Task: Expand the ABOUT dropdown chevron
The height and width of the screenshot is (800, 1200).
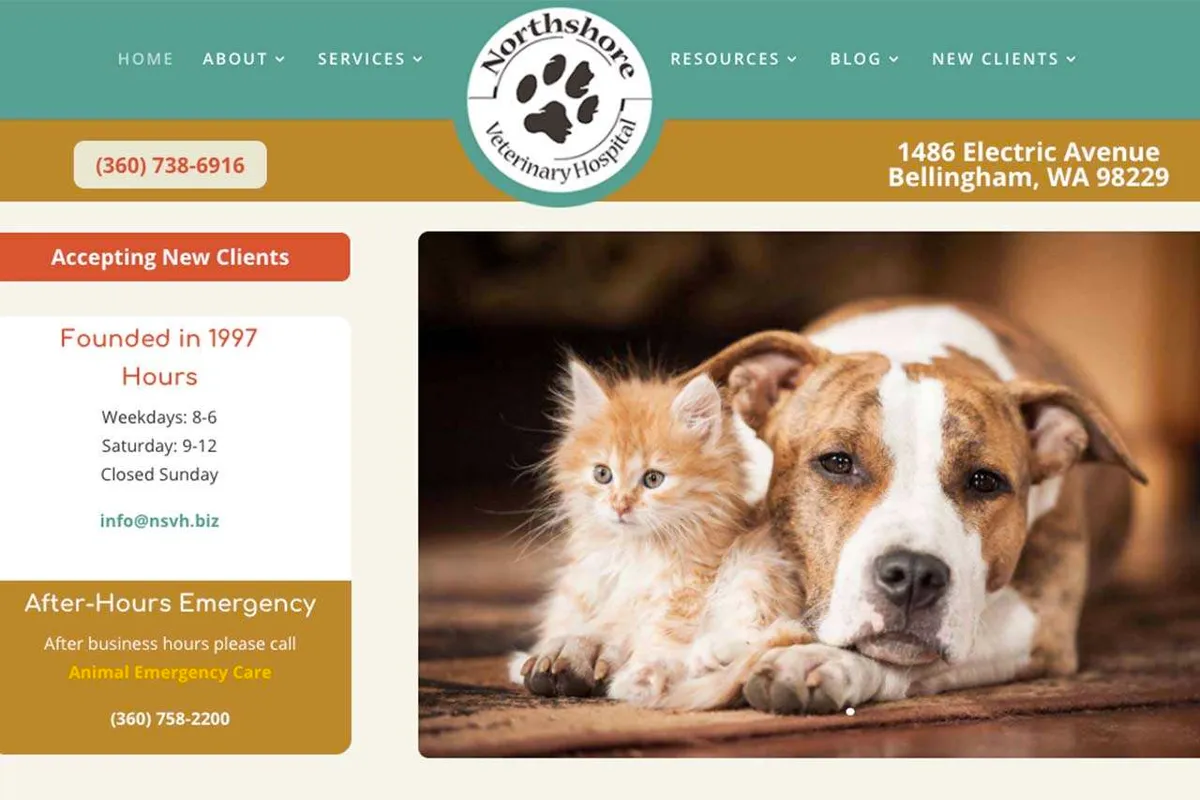Action: [280, 60]
